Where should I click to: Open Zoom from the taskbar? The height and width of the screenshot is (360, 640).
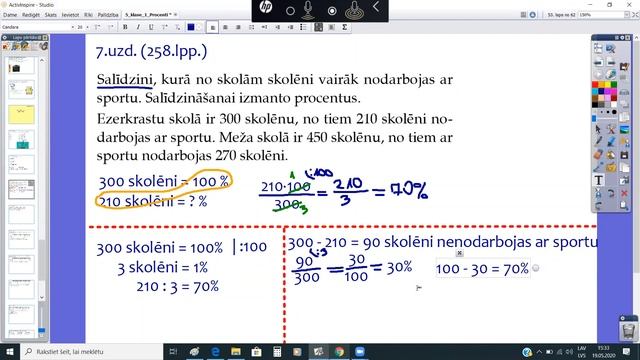tap(360, 351)
